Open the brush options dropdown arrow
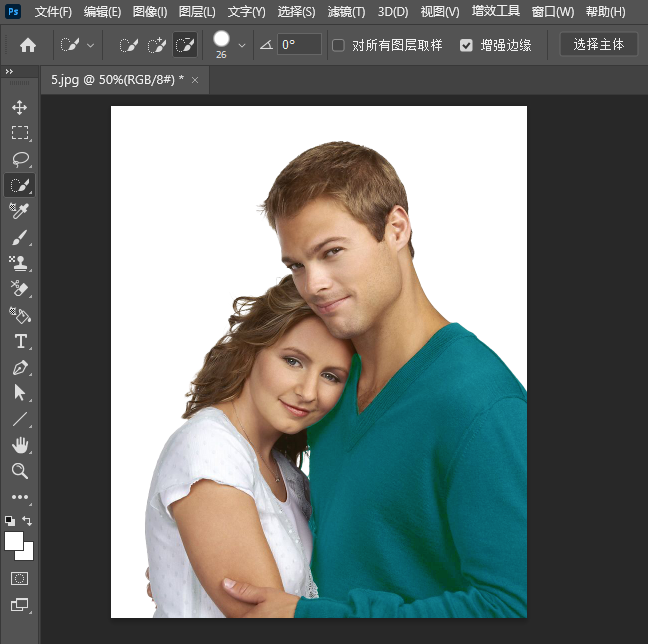 [x=242, y=45]
